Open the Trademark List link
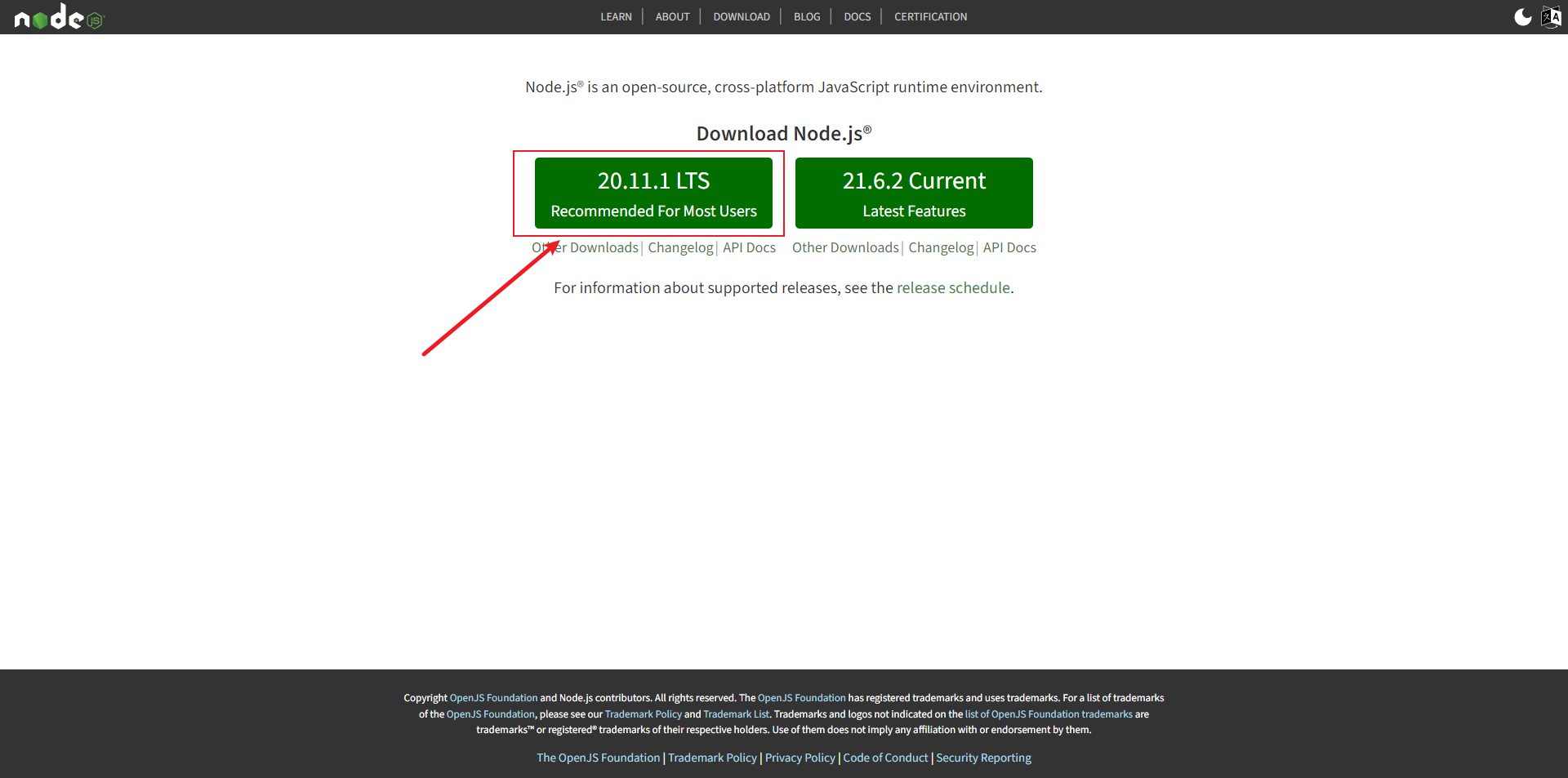This screenshot has width=1568, height=778. (x=736, y=714)
